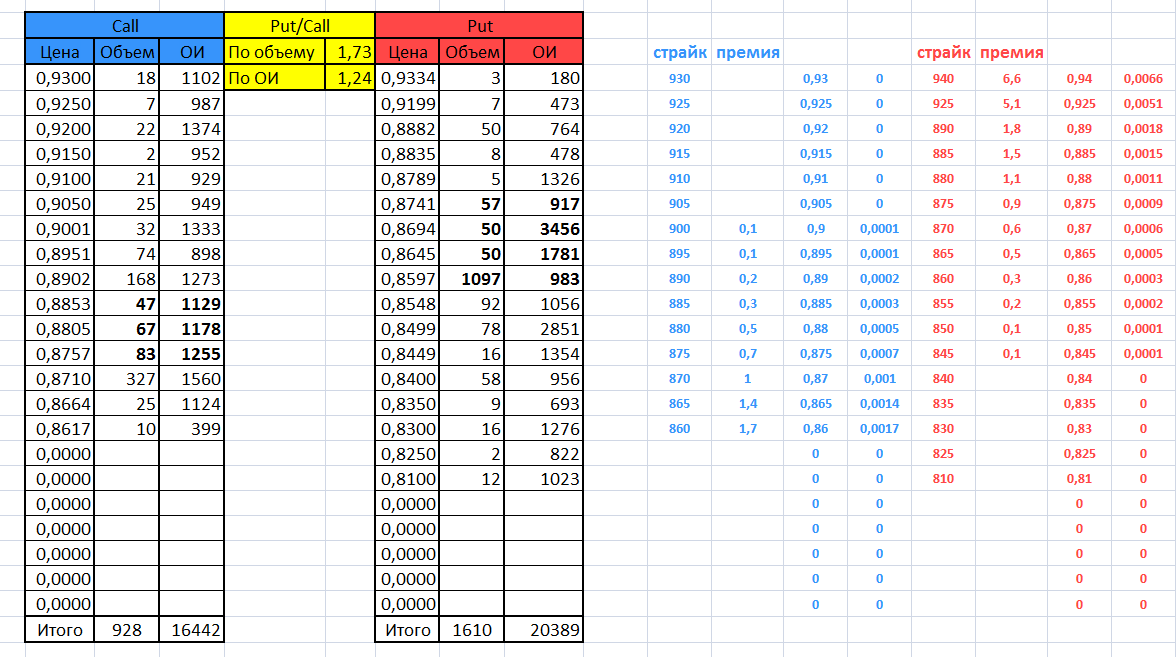Select Call price cell 0,9250
Screen dimensions: 1176x657
click(x=60, y=104)
